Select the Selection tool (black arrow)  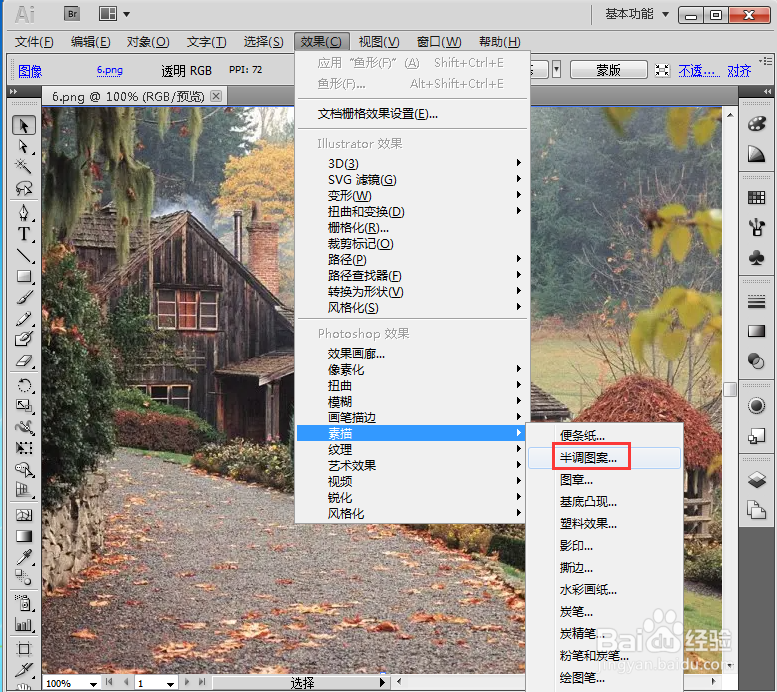pyautogui.click(x=24, y=125)
